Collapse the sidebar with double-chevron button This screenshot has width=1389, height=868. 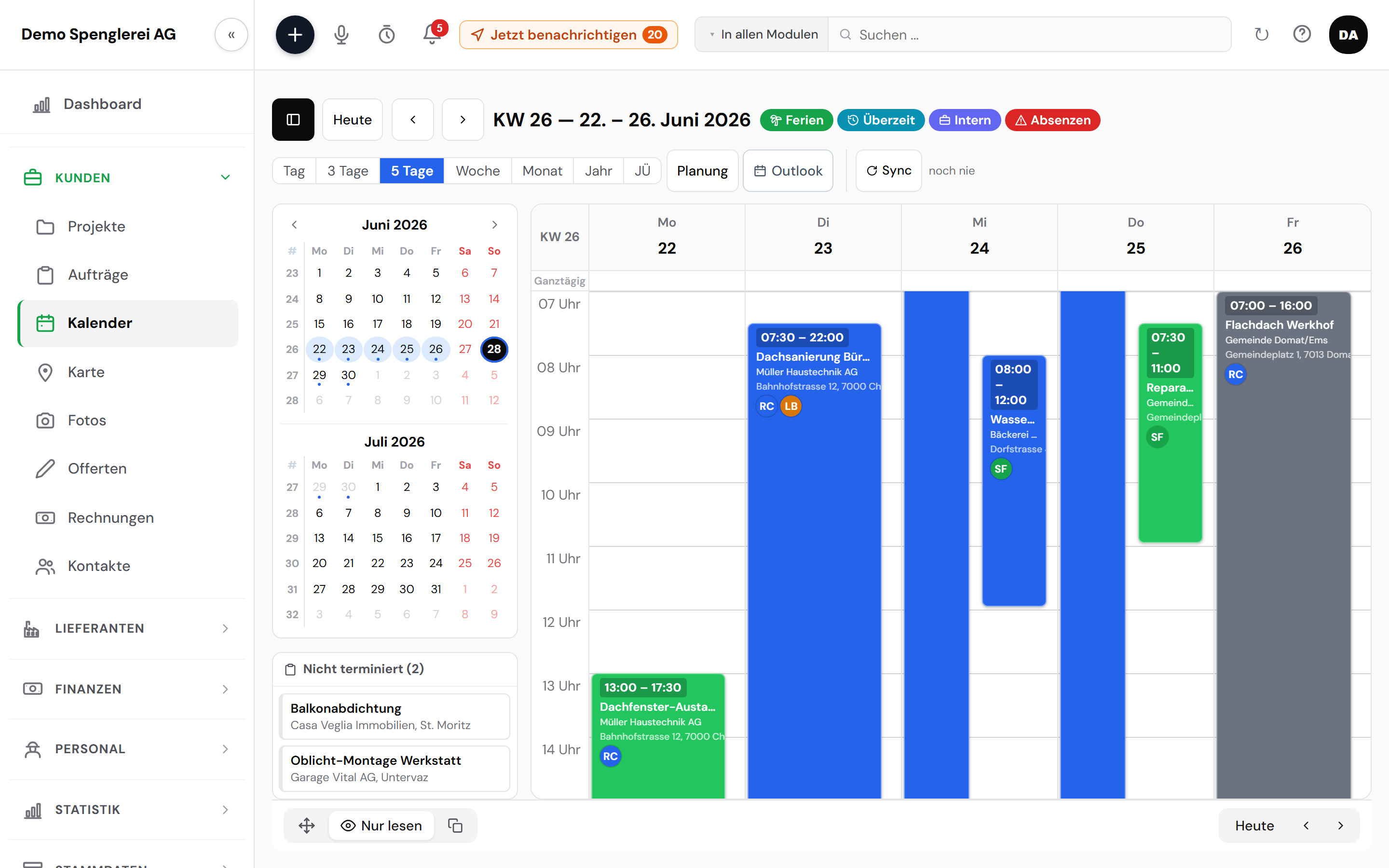pyautogui.click(x=231, y=34)
